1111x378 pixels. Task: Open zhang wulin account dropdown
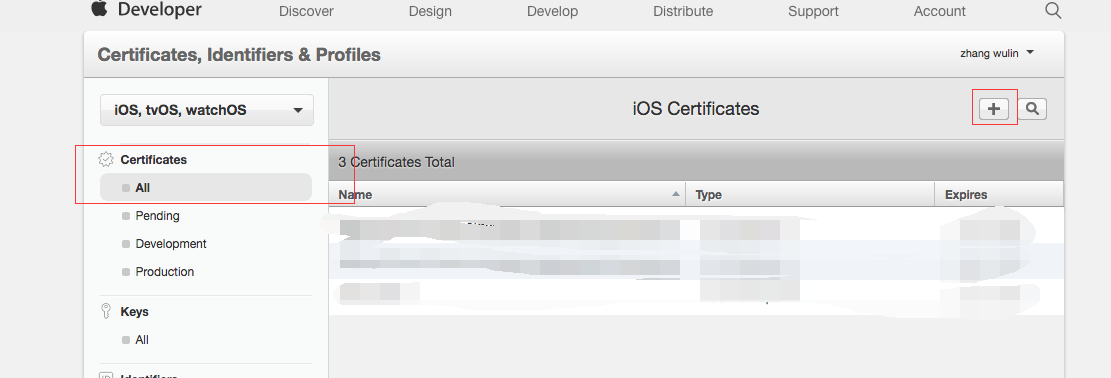tap(997, 53)
